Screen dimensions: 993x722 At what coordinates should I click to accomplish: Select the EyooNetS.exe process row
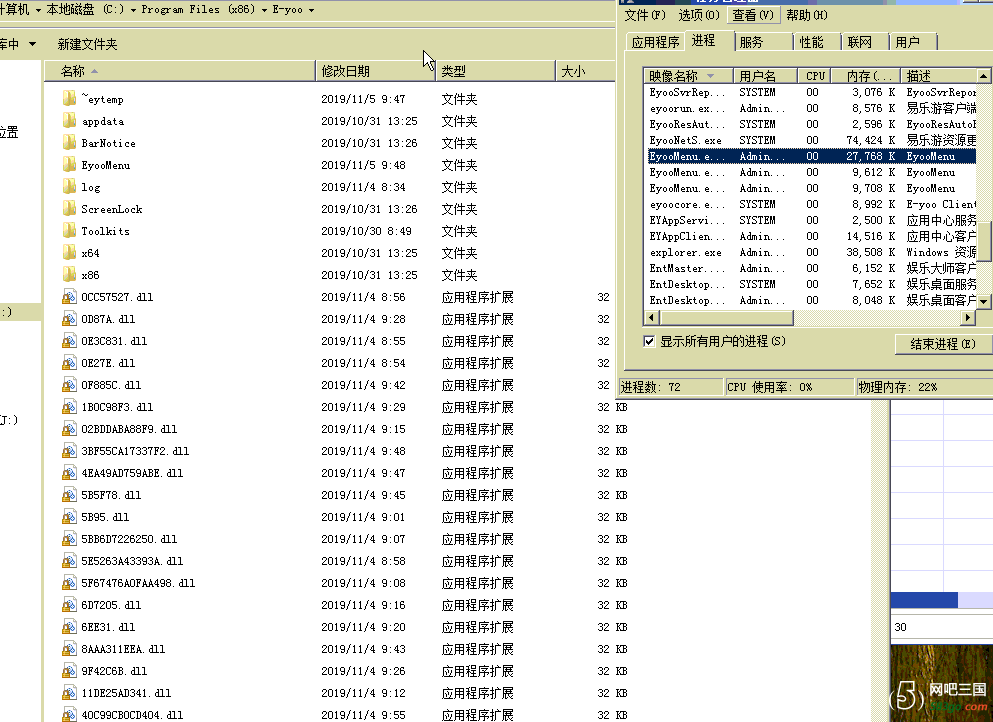[x=812, y=141]
